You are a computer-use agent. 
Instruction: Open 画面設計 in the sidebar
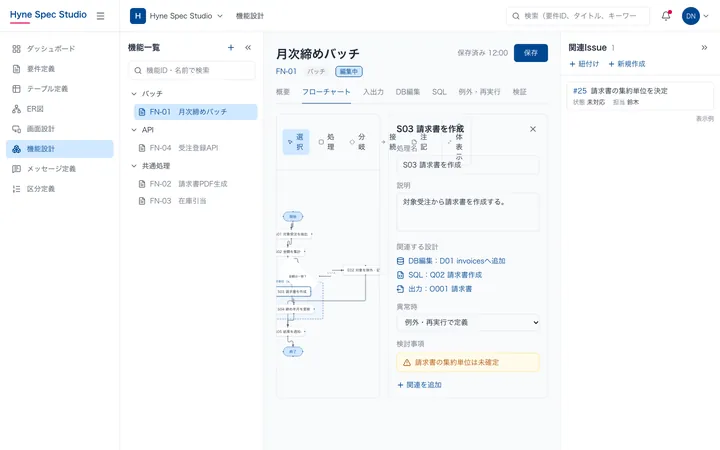pos(60,129)
